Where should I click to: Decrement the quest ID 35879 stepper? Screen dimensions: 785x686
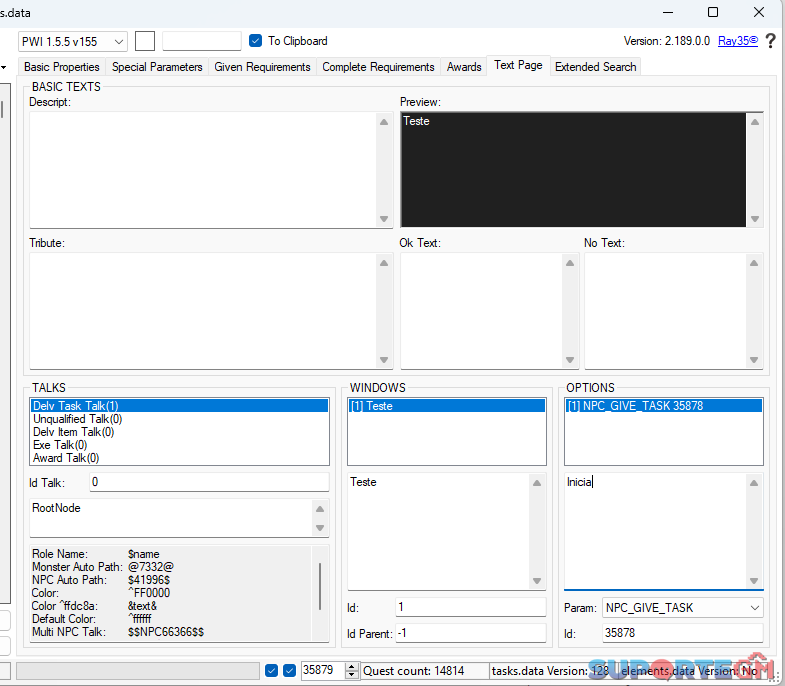point(351,675)
